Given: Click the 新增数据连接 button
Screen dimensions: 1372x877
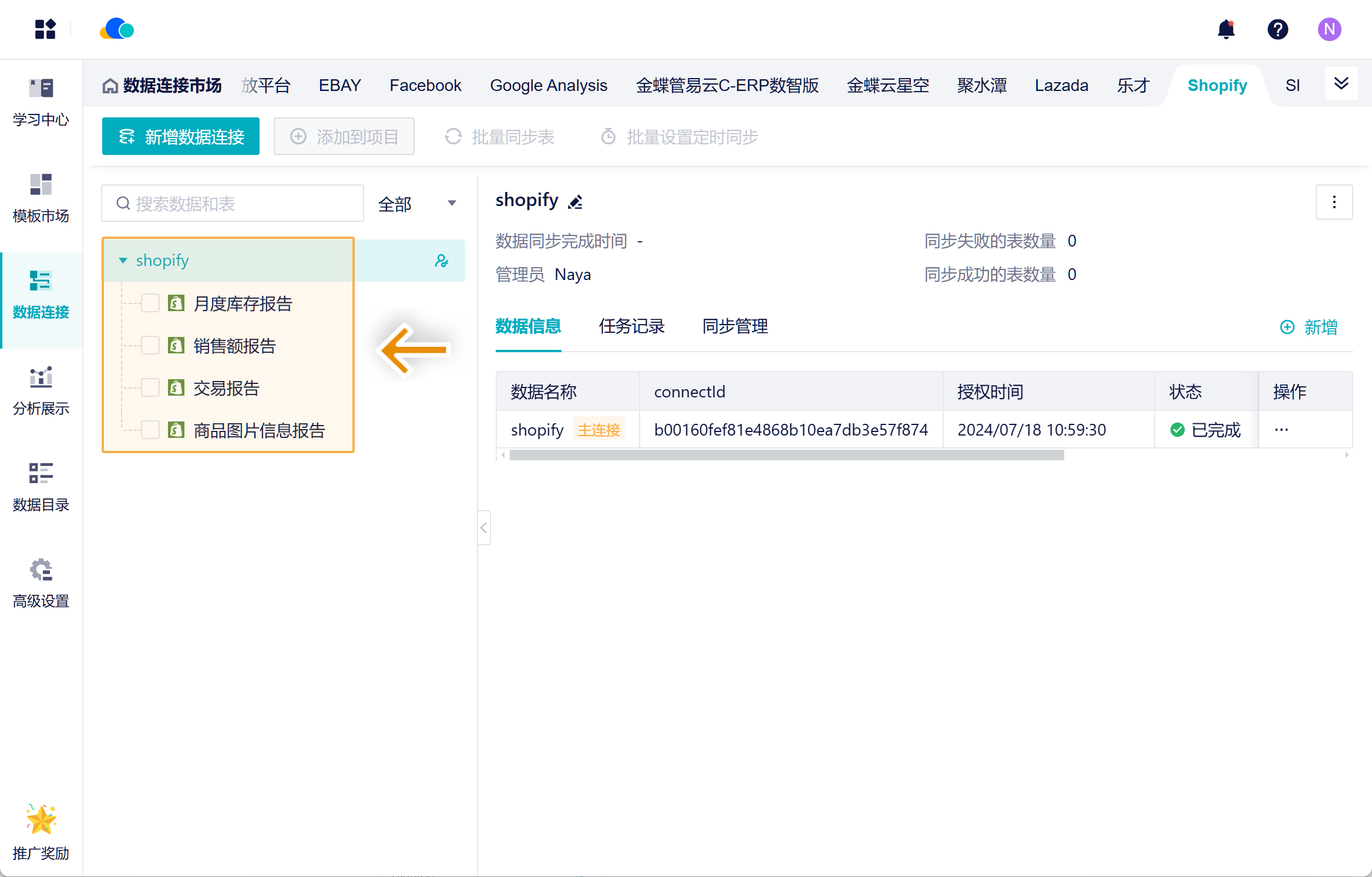Looking at the screenshot, I should 181,136.
